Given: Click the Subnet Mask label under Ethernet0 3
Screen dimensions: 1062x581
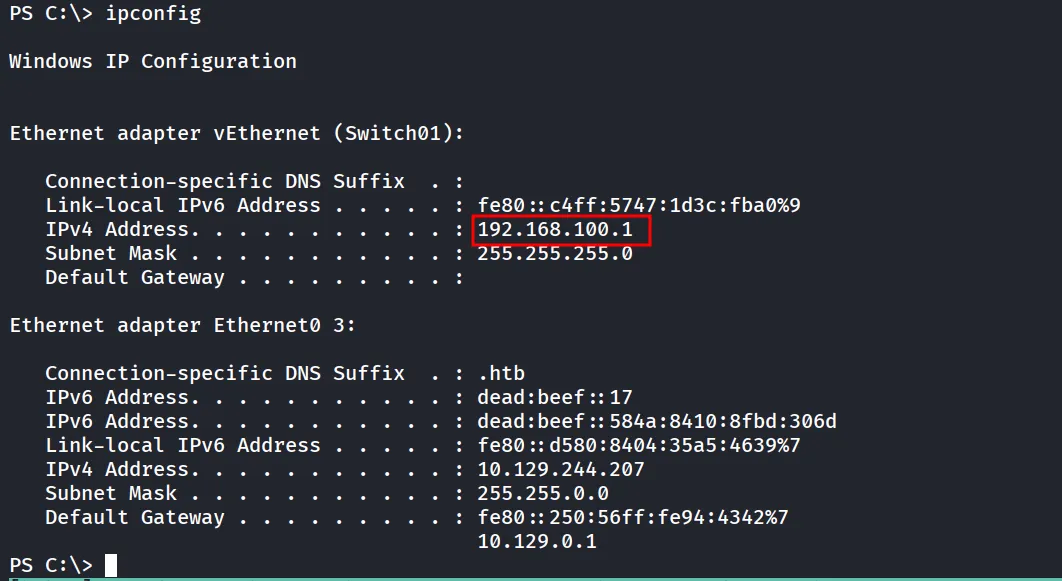Looking at the screenshot, I should pyautogui.click(x=110, y=493).
